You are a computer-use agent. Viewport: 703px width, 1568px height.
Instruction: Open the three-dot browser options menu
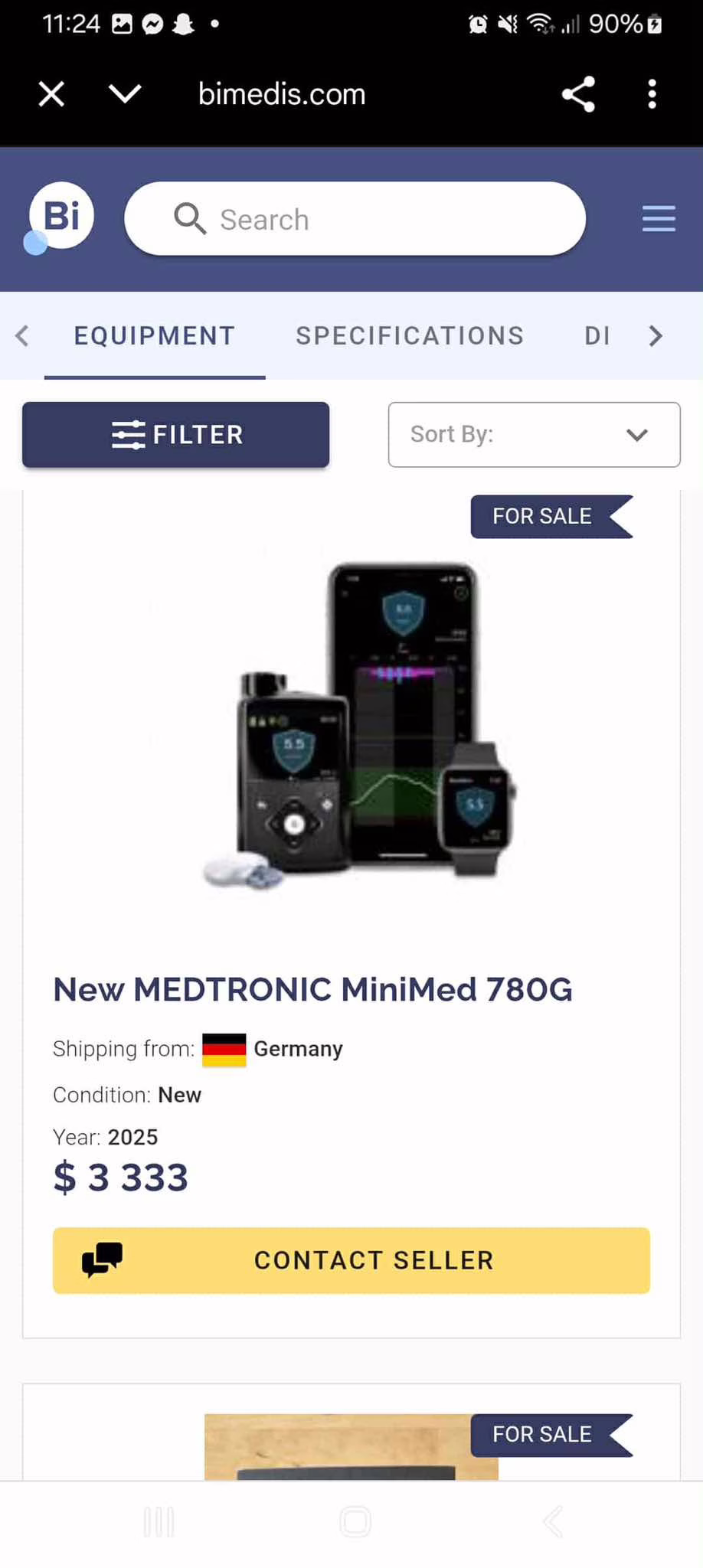(652, 94)
